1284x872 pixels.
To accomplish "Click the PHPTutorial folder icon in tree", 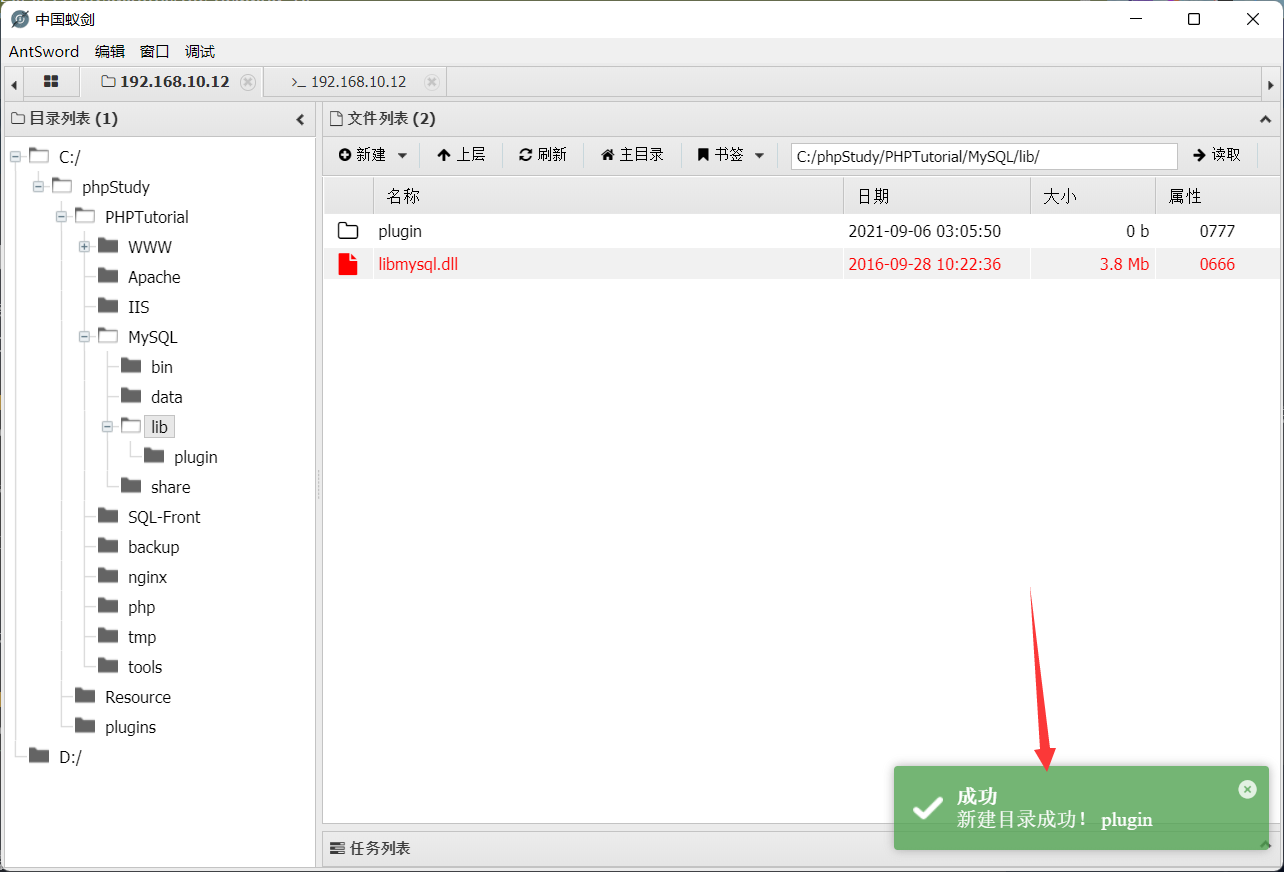I will pyautogui.click(x=85, y=215).
